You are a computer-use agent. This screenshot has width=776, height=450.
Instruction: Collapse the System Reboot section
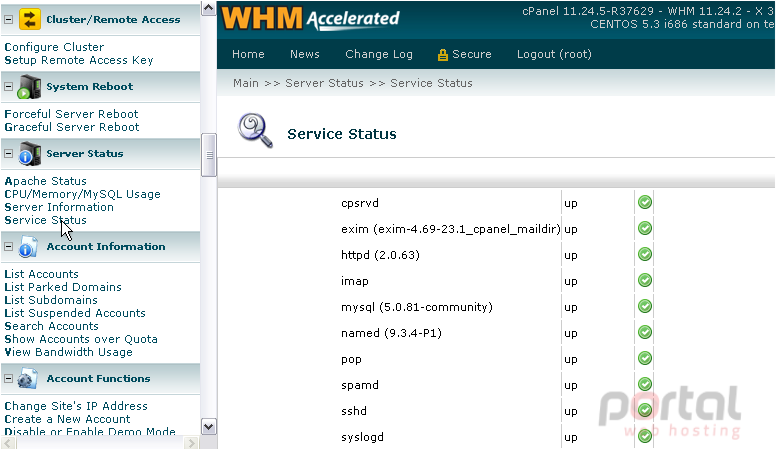(x=8, y=86)
